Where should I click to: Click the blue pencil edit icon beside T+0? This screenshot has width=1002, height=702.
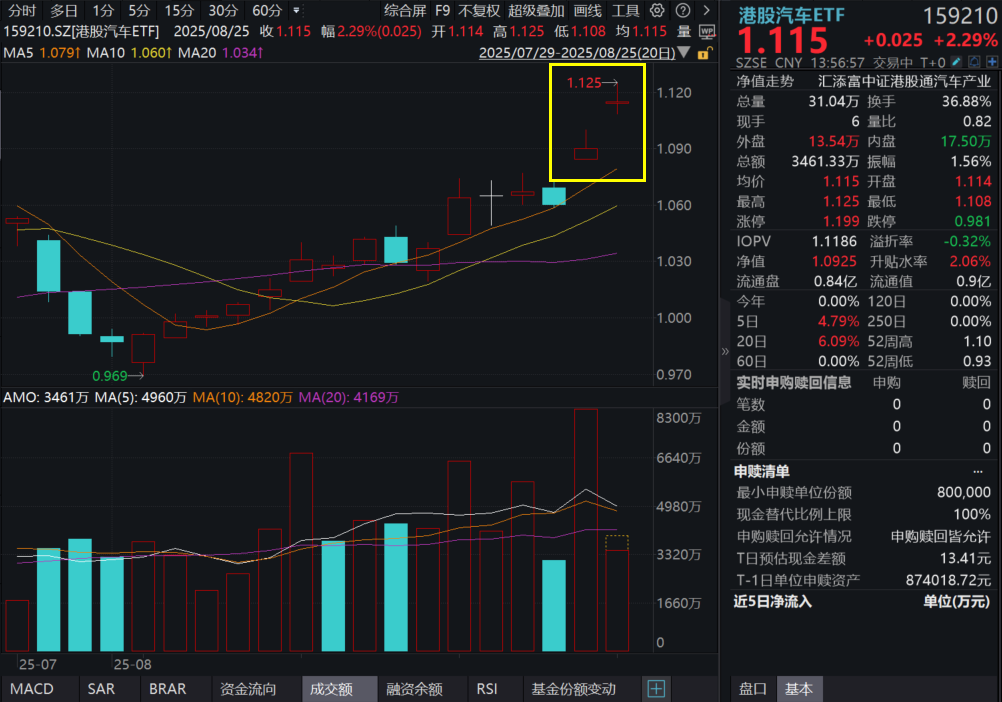(955, 61)
